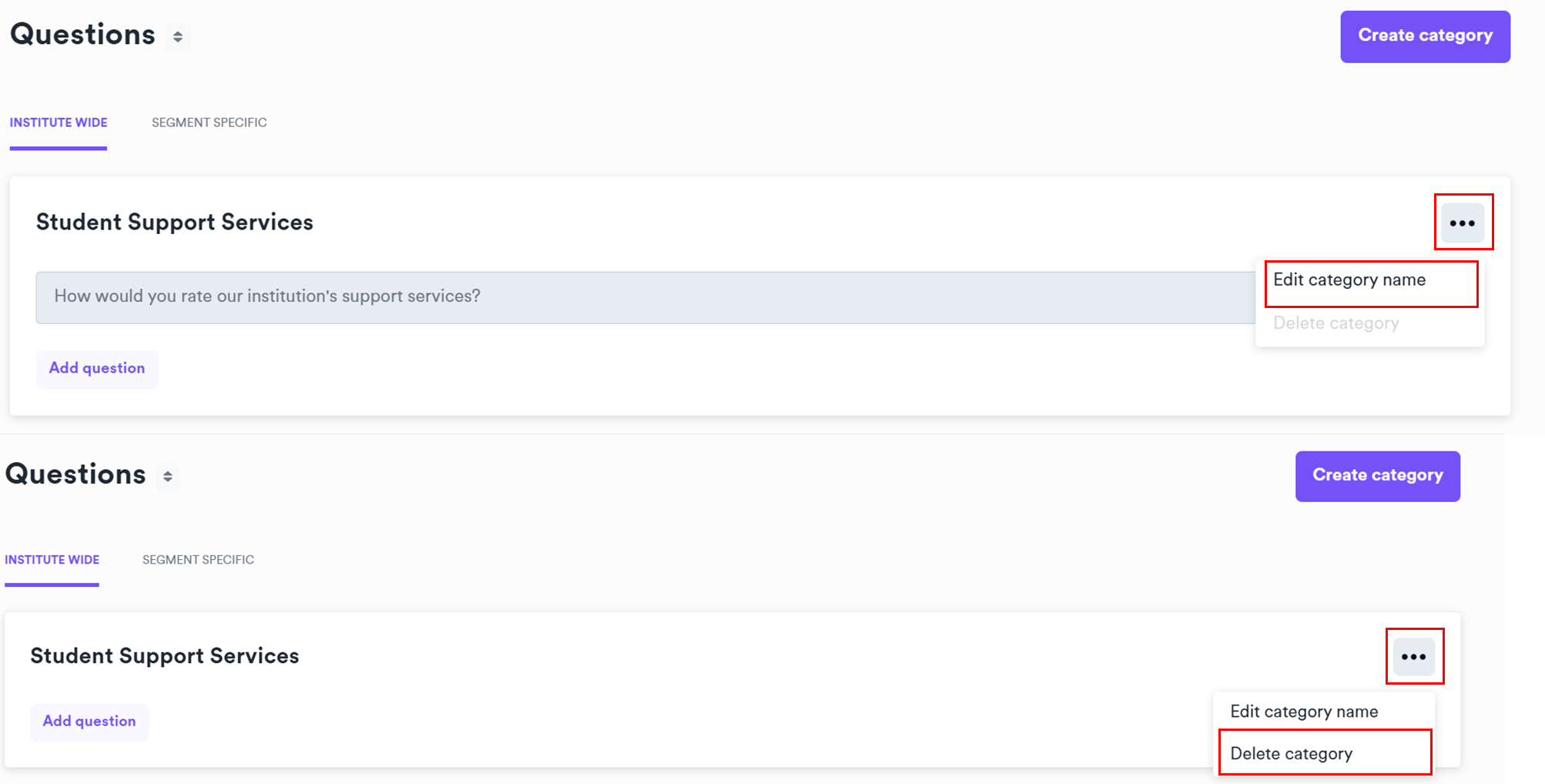Click the sort arrows beside the upper Questions heading
1545x784 pixels.
point(178,37)
